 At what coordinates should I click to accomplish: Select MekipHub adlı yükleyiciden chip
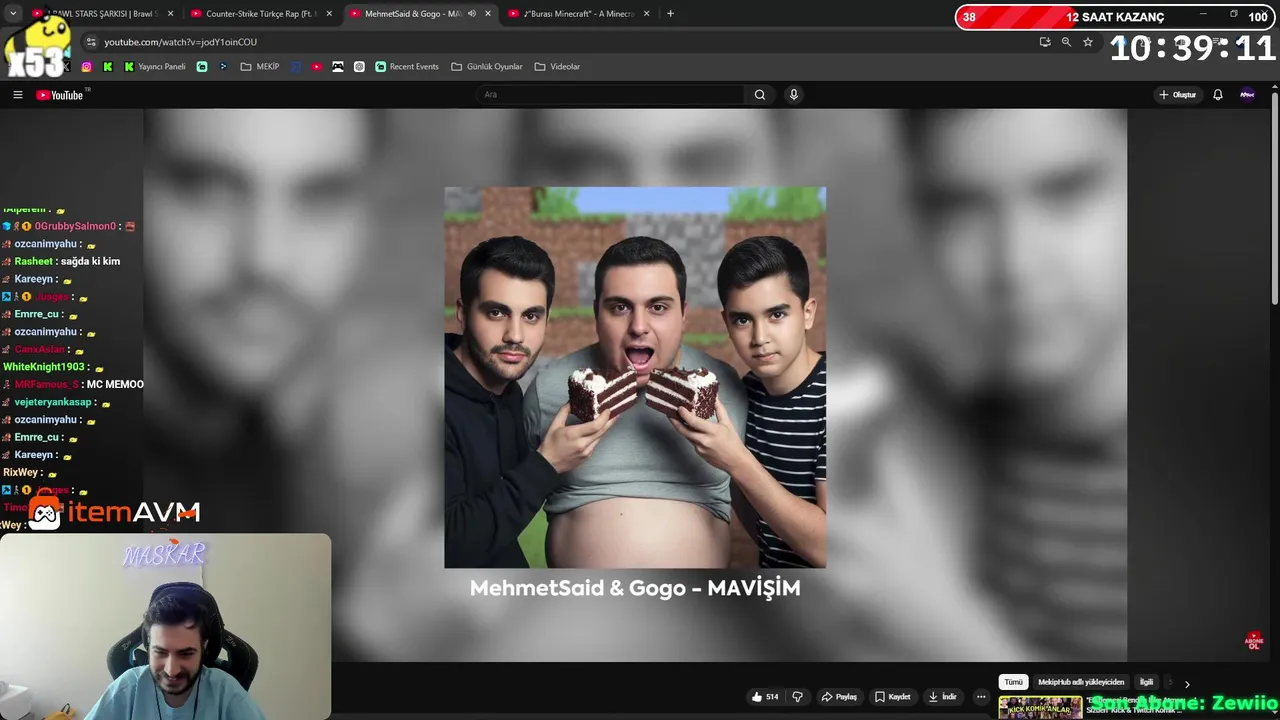1081,682
